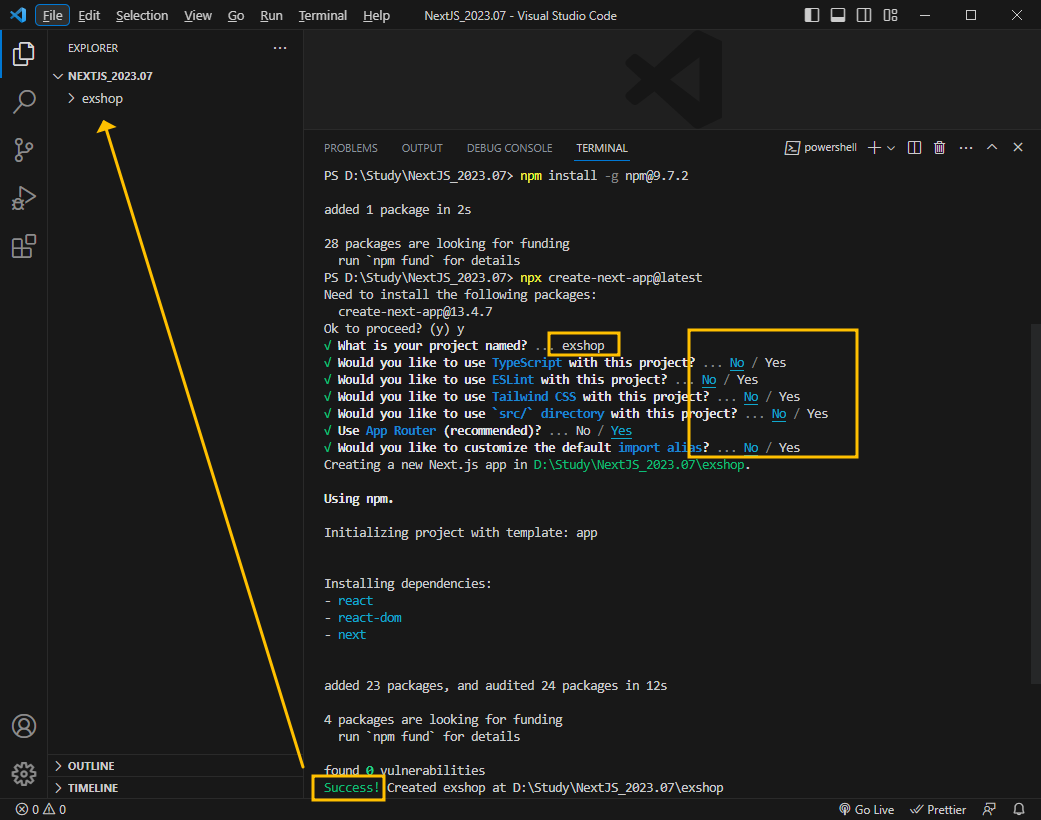This screenshot has height=820, width=1041.
Task: Switch to the OUTPUT tab
Action: pyautogui.click(x=422, y=148)
